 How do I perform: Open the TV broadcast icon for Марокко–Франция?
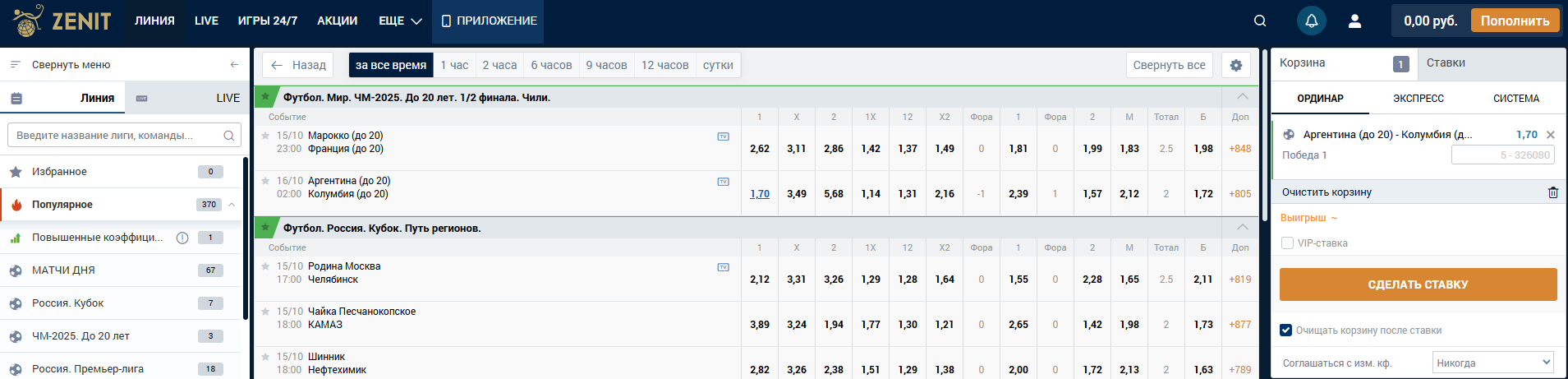point(723,136)
